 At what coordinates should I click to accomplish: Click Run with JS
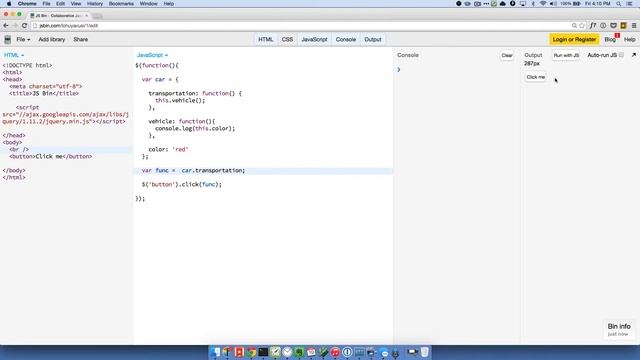coord(566,55)
